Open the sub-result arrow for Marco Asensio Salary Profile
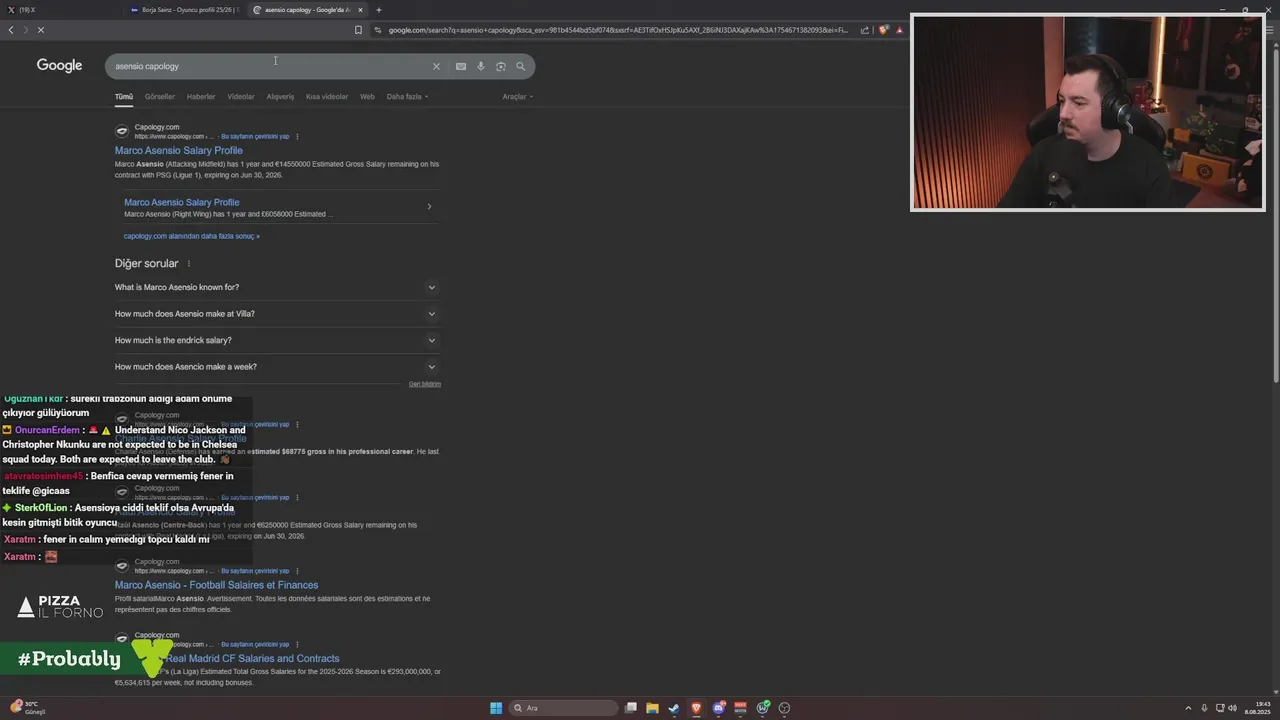 tap(429, 207)
